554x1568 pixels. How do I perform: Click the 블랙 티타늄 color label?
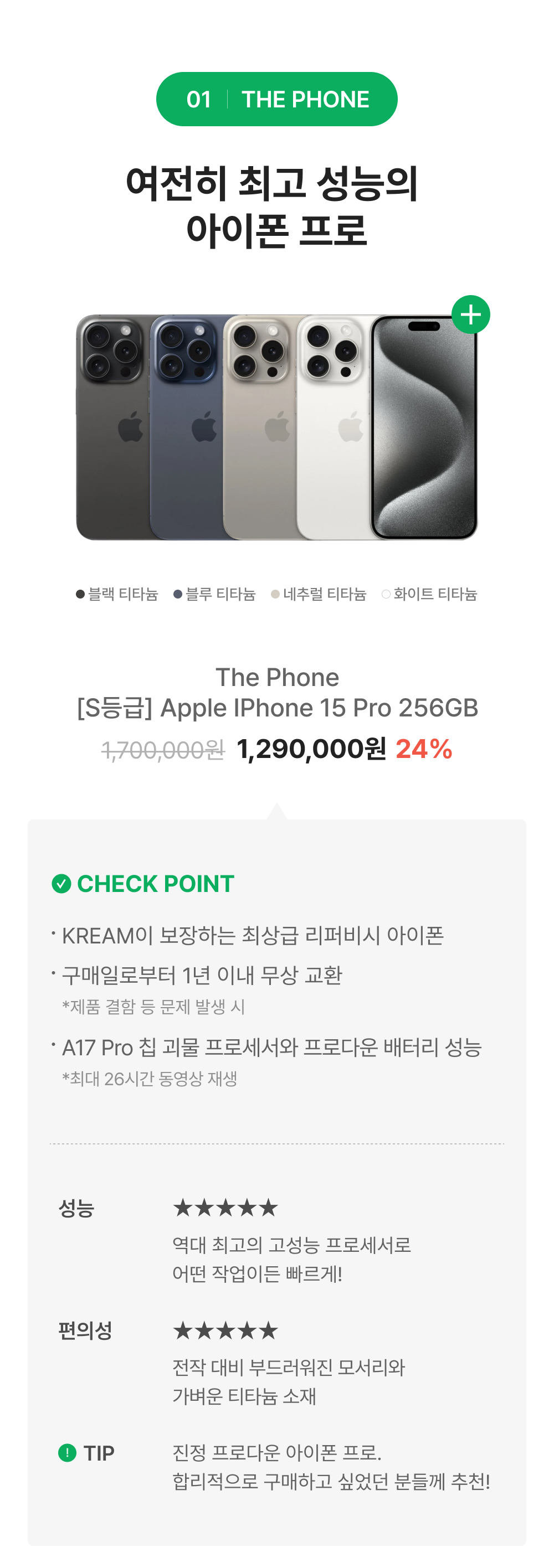tap(123, 594)
